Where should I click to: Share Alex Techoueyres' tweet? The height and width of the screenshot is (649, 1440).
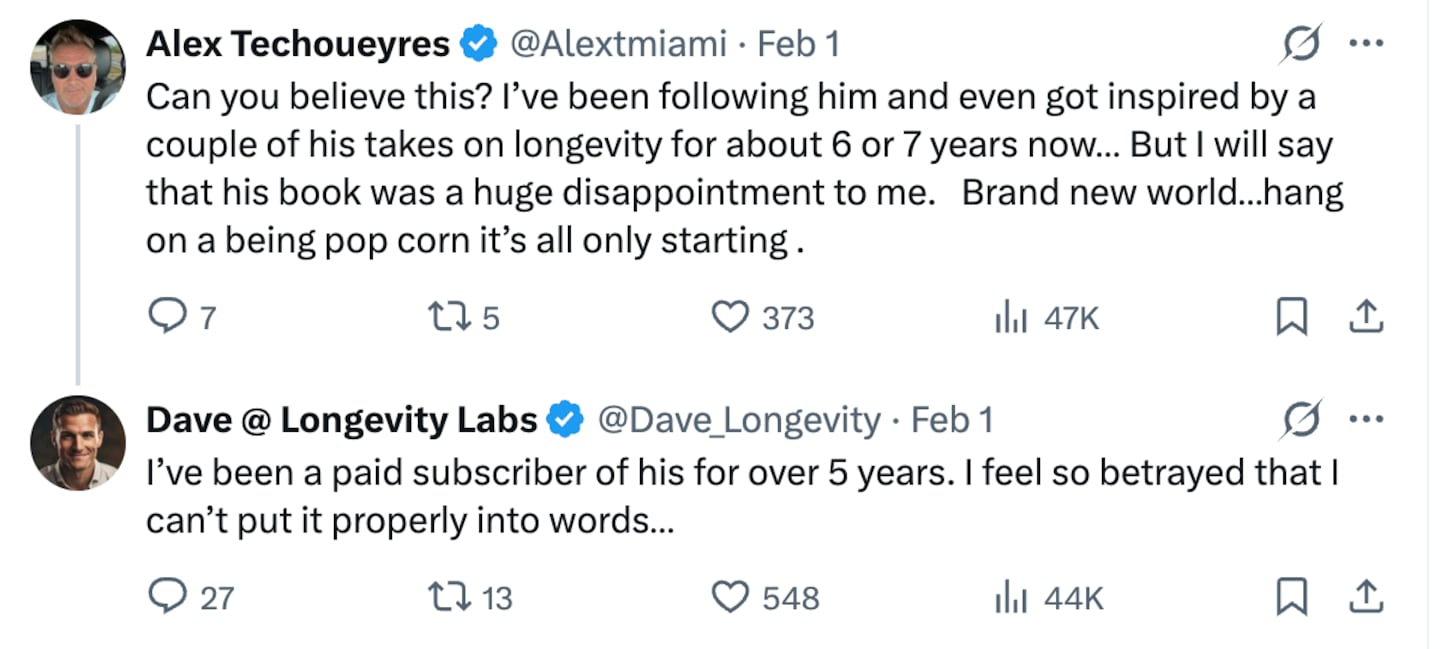coord(1365,317)
